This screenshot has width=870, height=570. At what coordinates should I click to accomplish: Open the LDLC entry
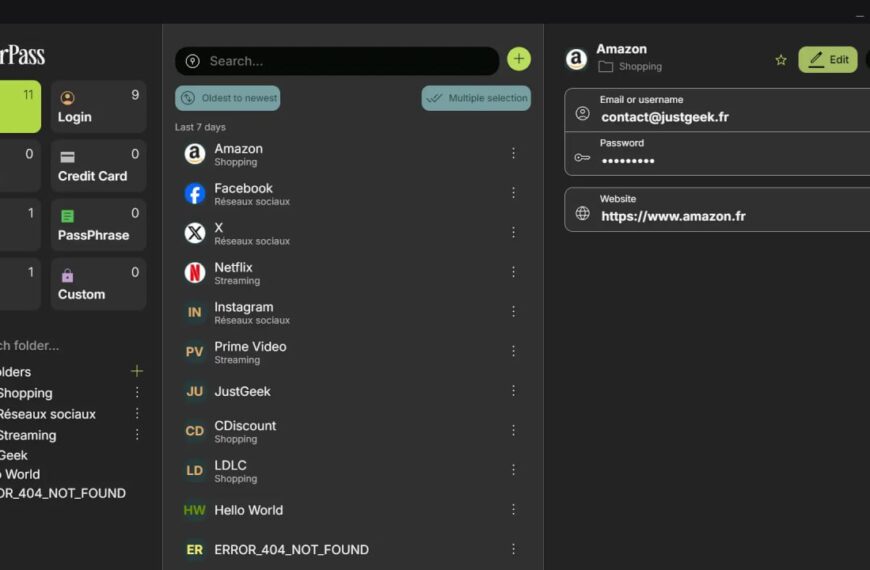(352, 471)
